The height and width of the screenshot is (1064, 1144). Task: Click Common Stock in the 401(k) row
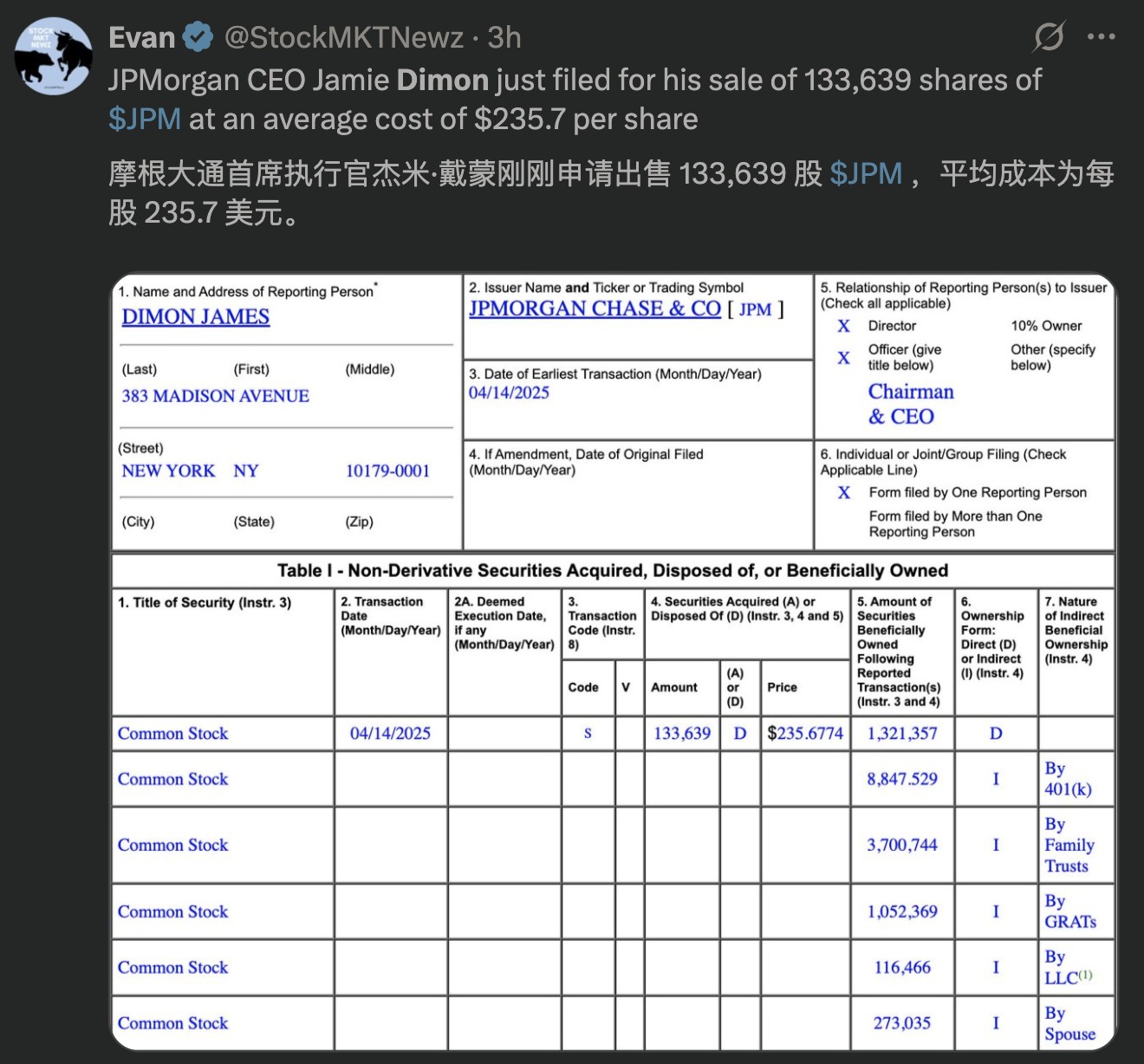click(172, 779)
